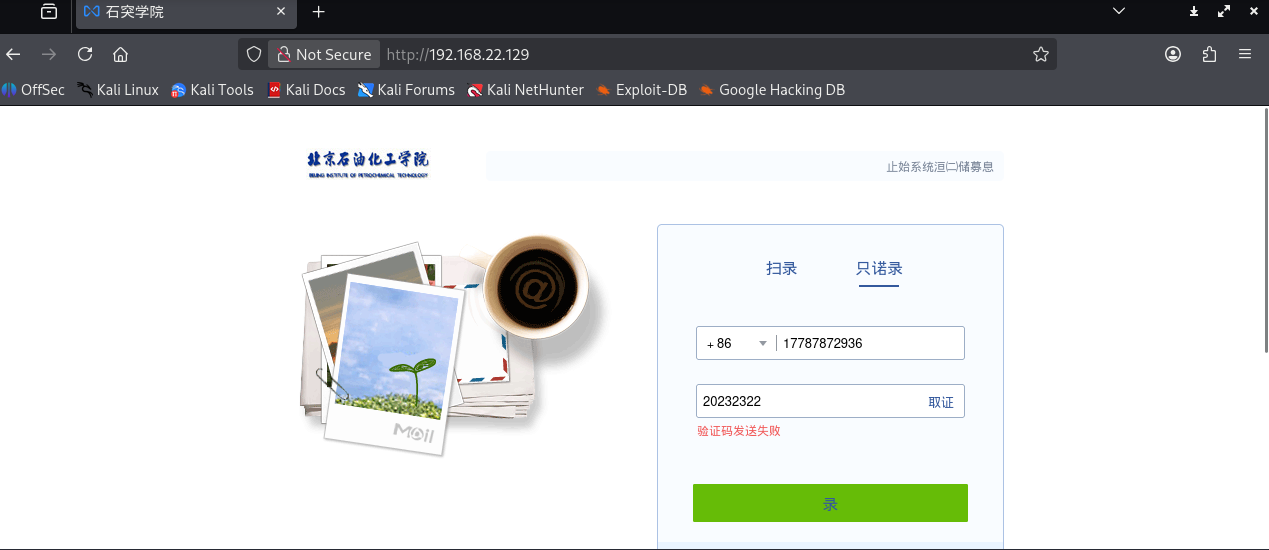Image resolution: width=1269 pixels, height=550 pixels.
Task: Select the 石突学院 tab
Action: (x=186, y=12)
